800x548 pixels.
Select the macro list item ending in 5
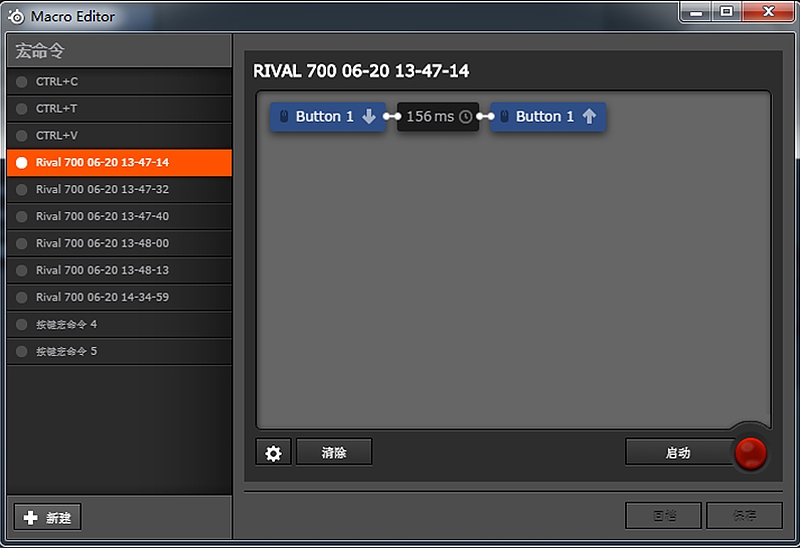coord(119,352)
